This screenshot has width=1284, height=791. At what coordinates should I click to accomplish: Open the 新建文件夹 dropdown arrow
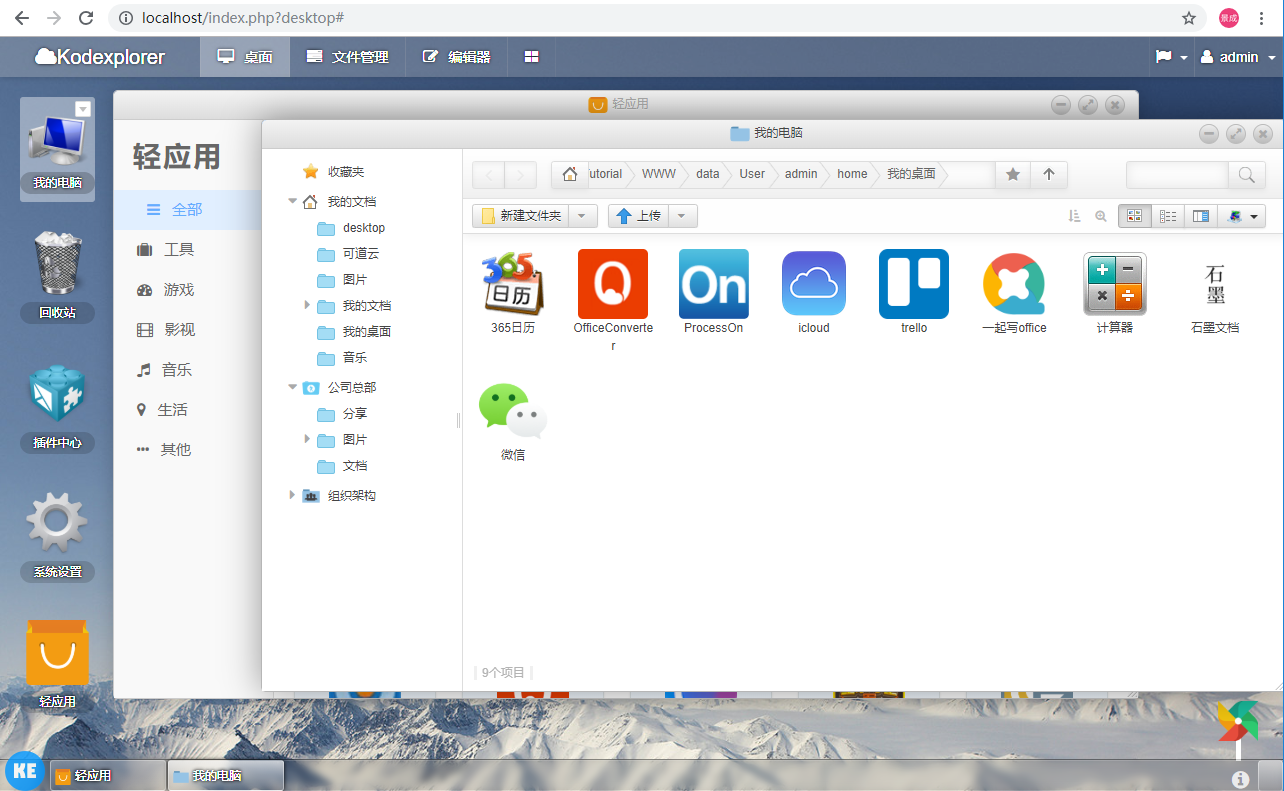[584, 216]
